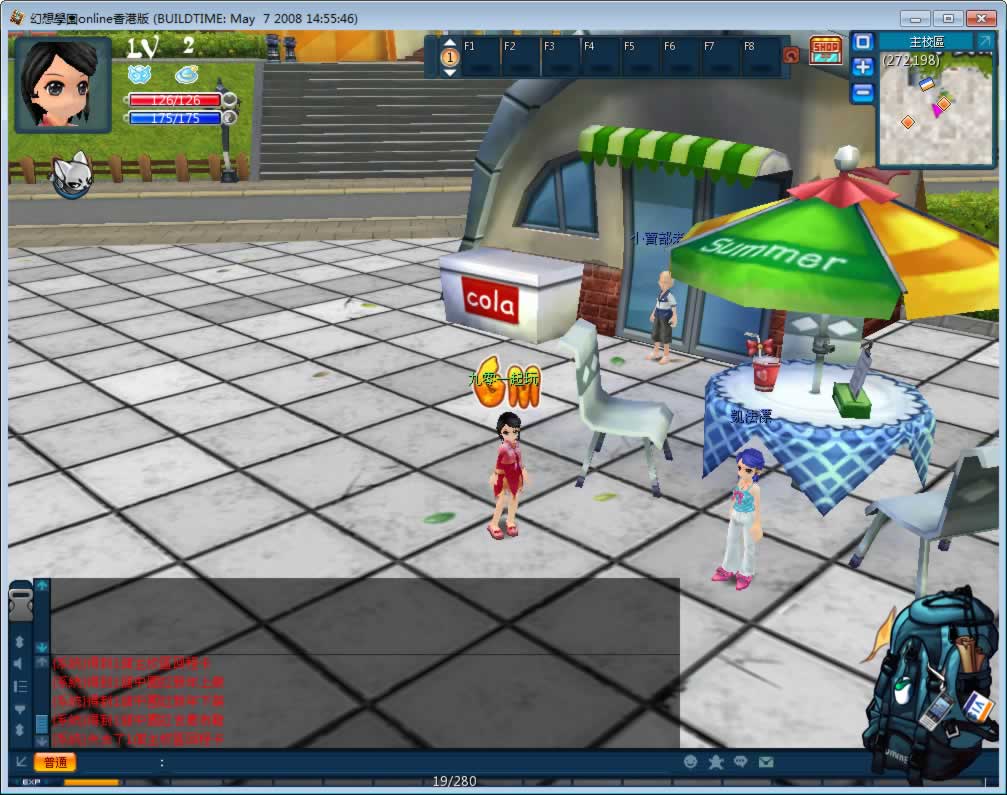Select the F1 hotkey slot
The width and height of the screenshot is (1007, 795).
[480, 58]
